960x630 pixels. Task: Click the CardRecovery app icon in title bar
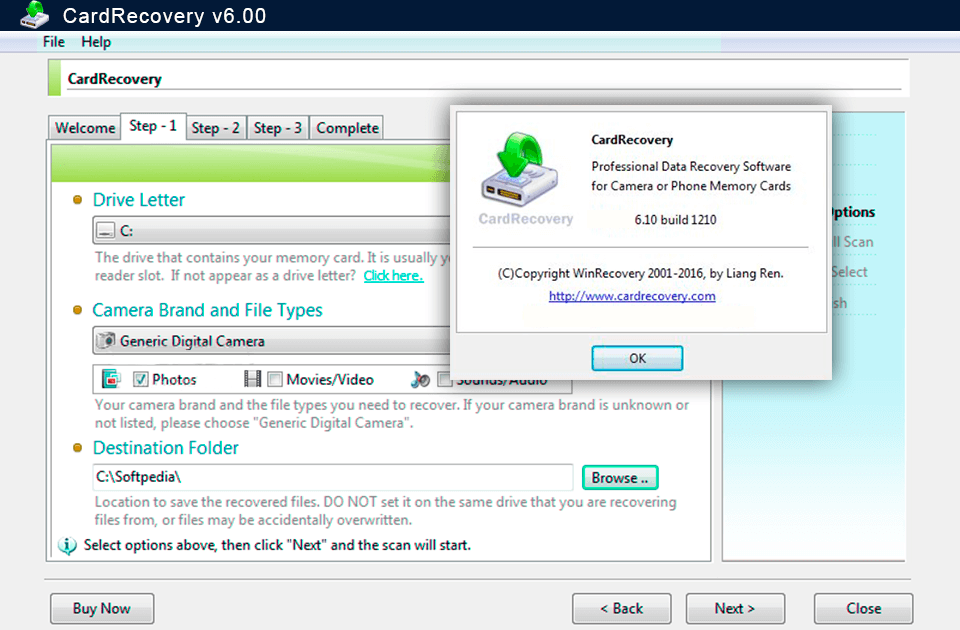pyautogui.click(x=34, y=15)
